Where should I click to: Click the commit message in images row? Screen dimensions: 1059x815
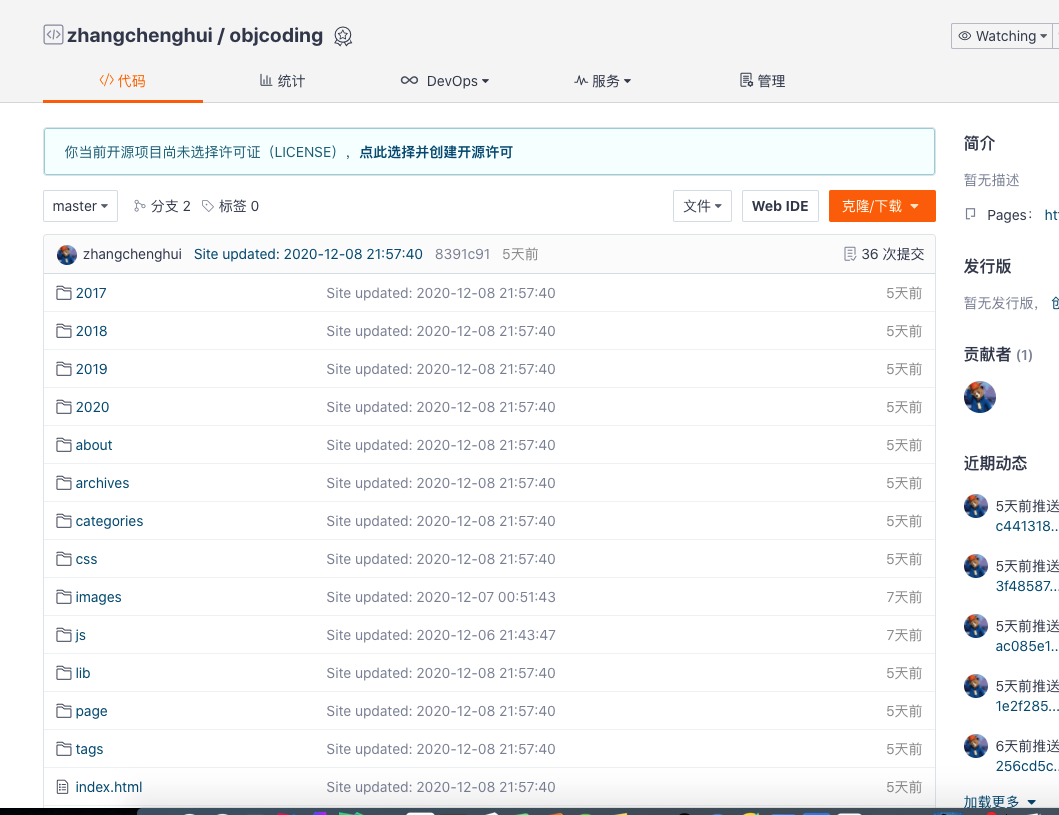click(x=441, y=597)
